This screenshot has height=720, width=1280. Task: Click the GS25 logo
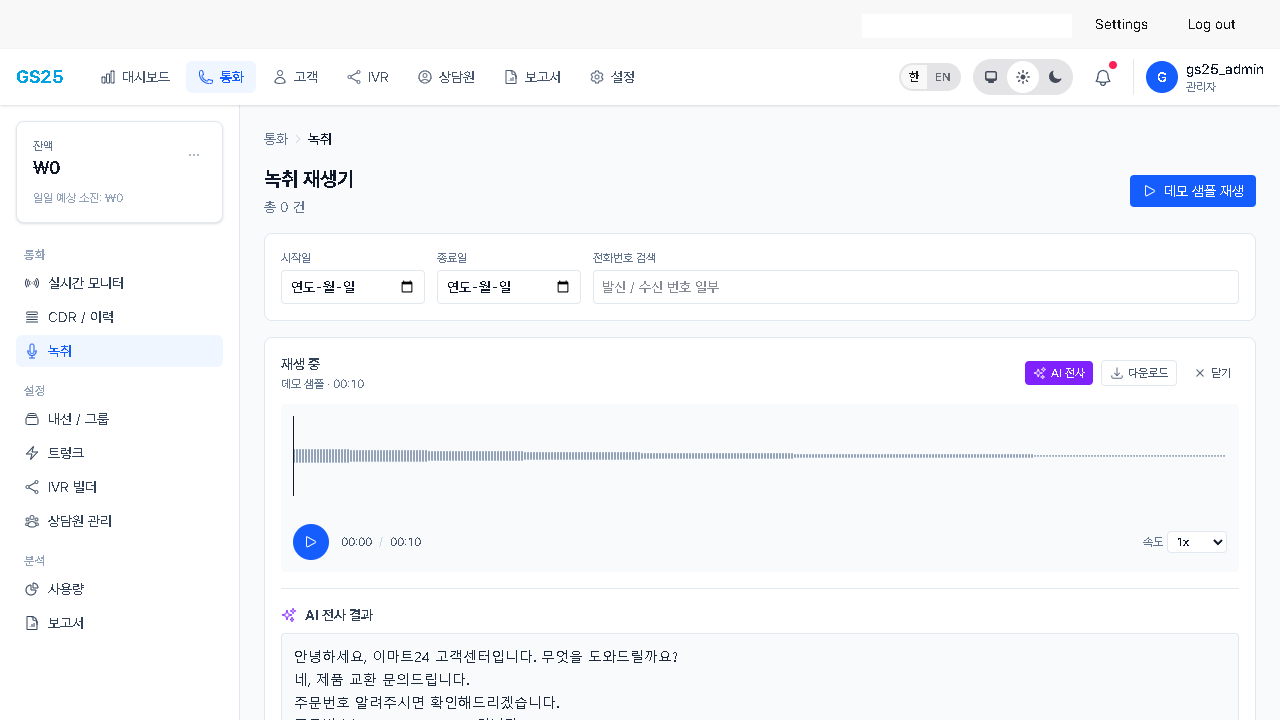(x=40, y=77)
